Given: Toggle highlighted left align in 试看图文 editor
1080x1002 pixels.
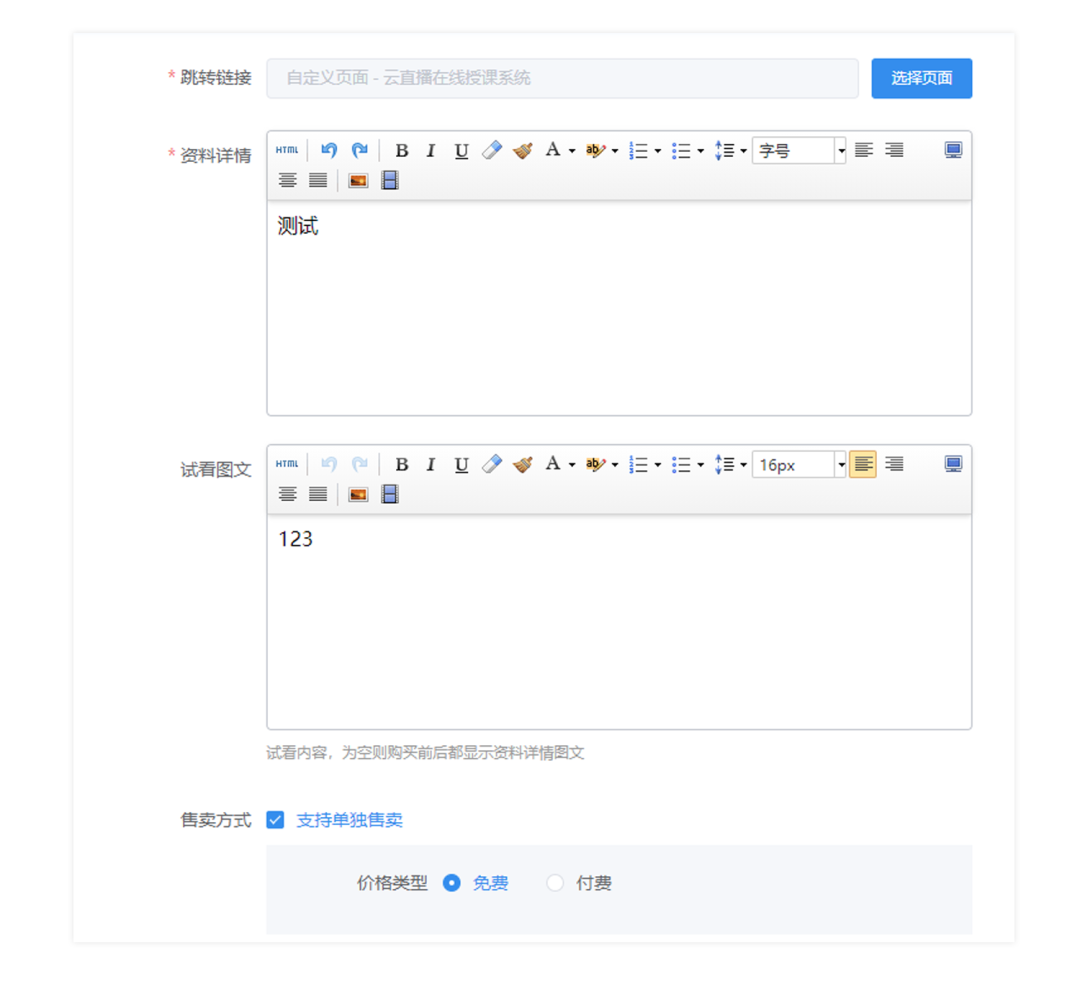Looking at the screenshot, I should [863, 464].
